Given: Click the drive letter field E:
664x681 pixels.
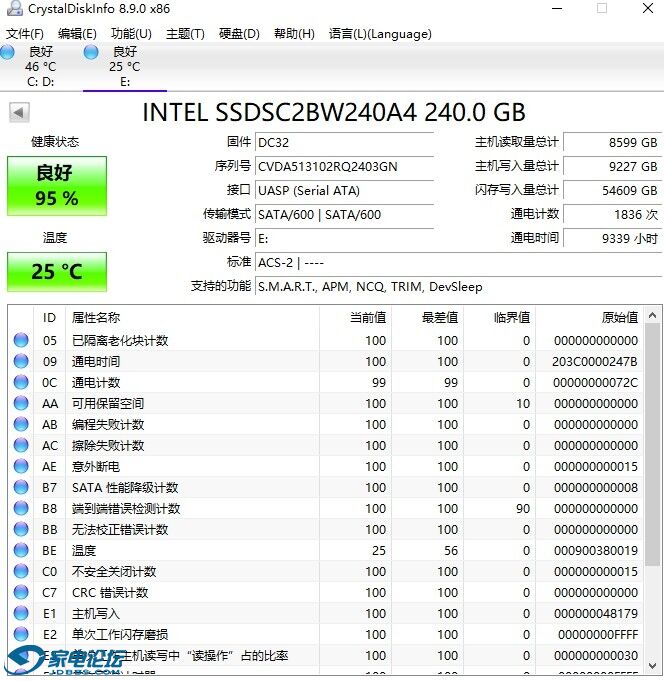Looking at the screenshot, I should click(x=345, y=238).
